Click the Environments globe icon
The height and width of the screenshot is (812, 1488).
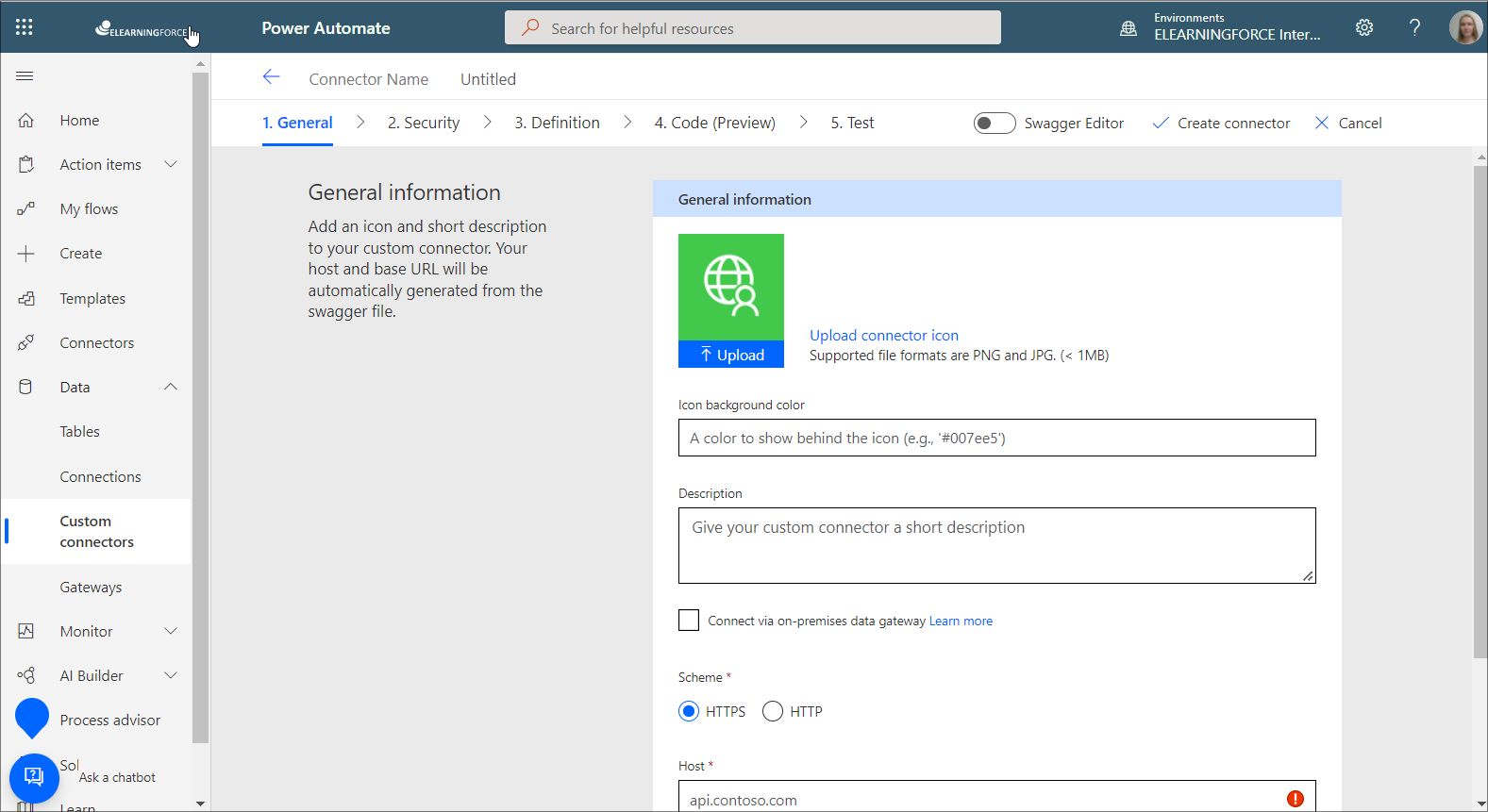coord(1128,28)
